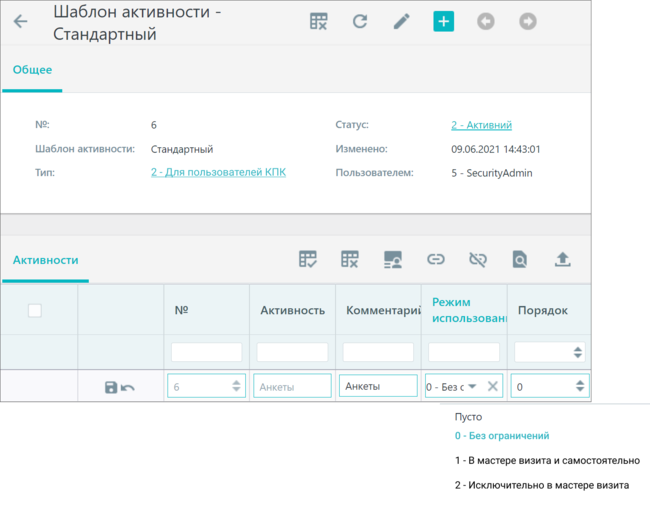
Task: Select '0 - Без ограничений' option
Action: pos(502,436)
